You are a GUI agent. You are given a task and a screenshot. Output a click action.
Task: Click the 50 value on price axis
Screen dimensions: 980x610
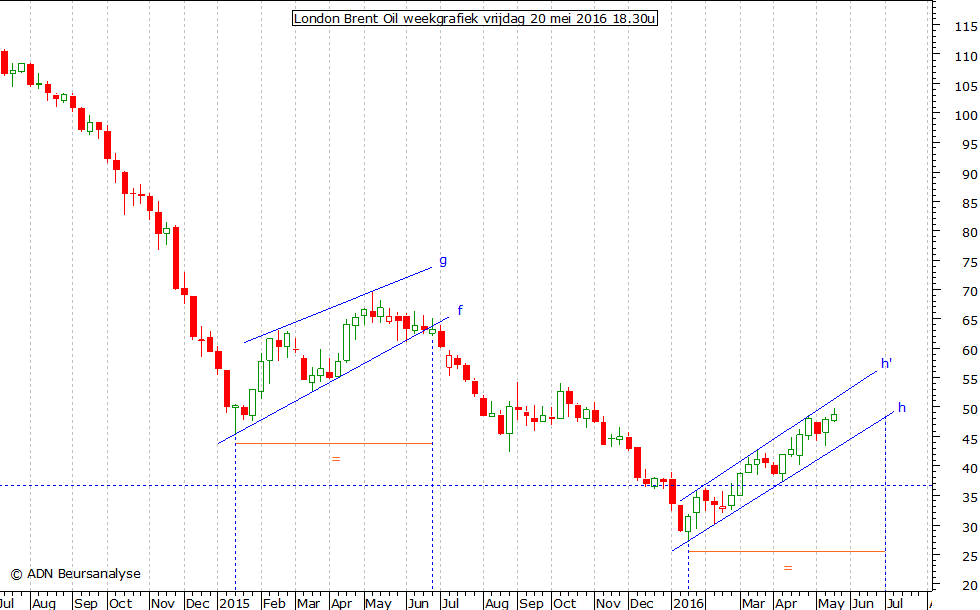click(x=969, y=409)
